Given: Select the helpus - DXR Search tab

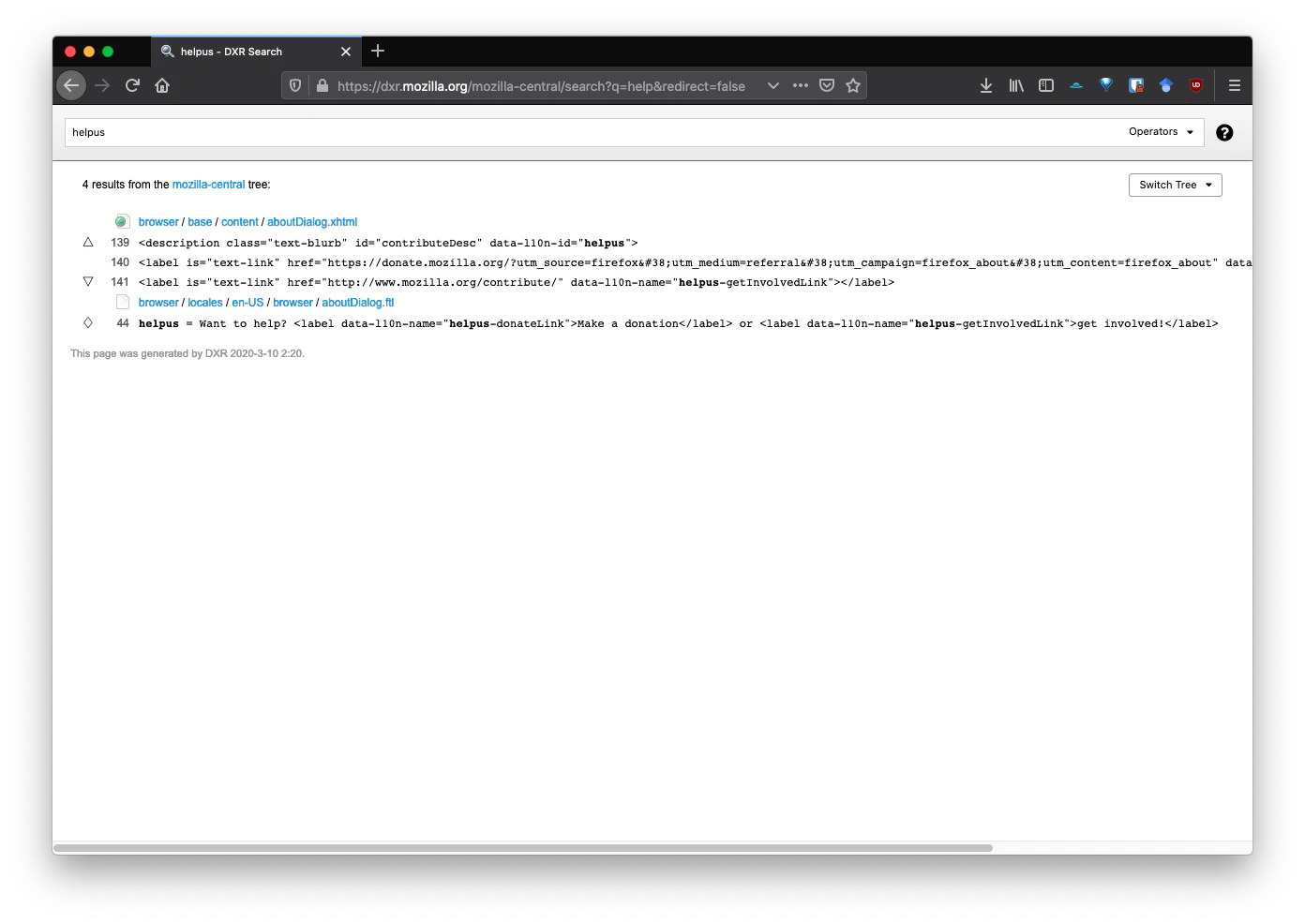Looking at the screenshot, I should (255, 52).
